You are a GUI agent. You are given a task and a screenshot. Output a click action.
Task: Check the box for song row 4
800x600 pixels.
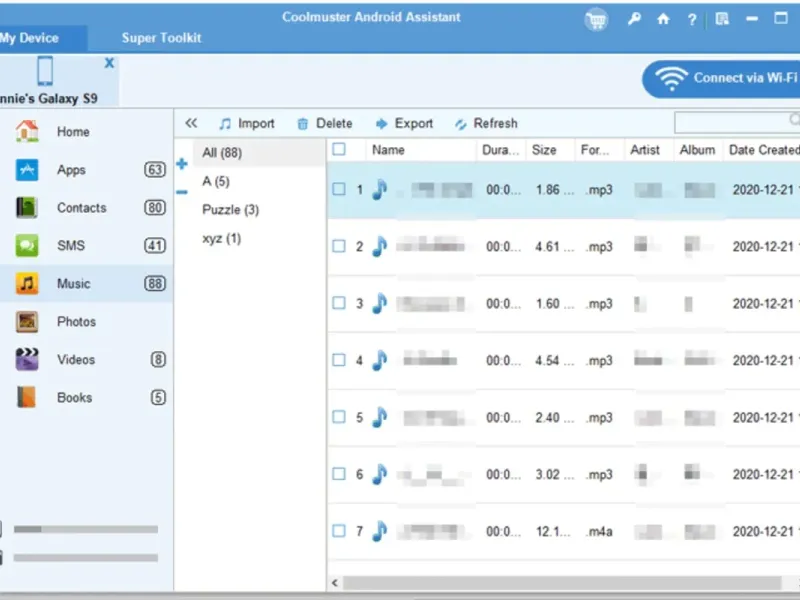[x=339, y=360]
